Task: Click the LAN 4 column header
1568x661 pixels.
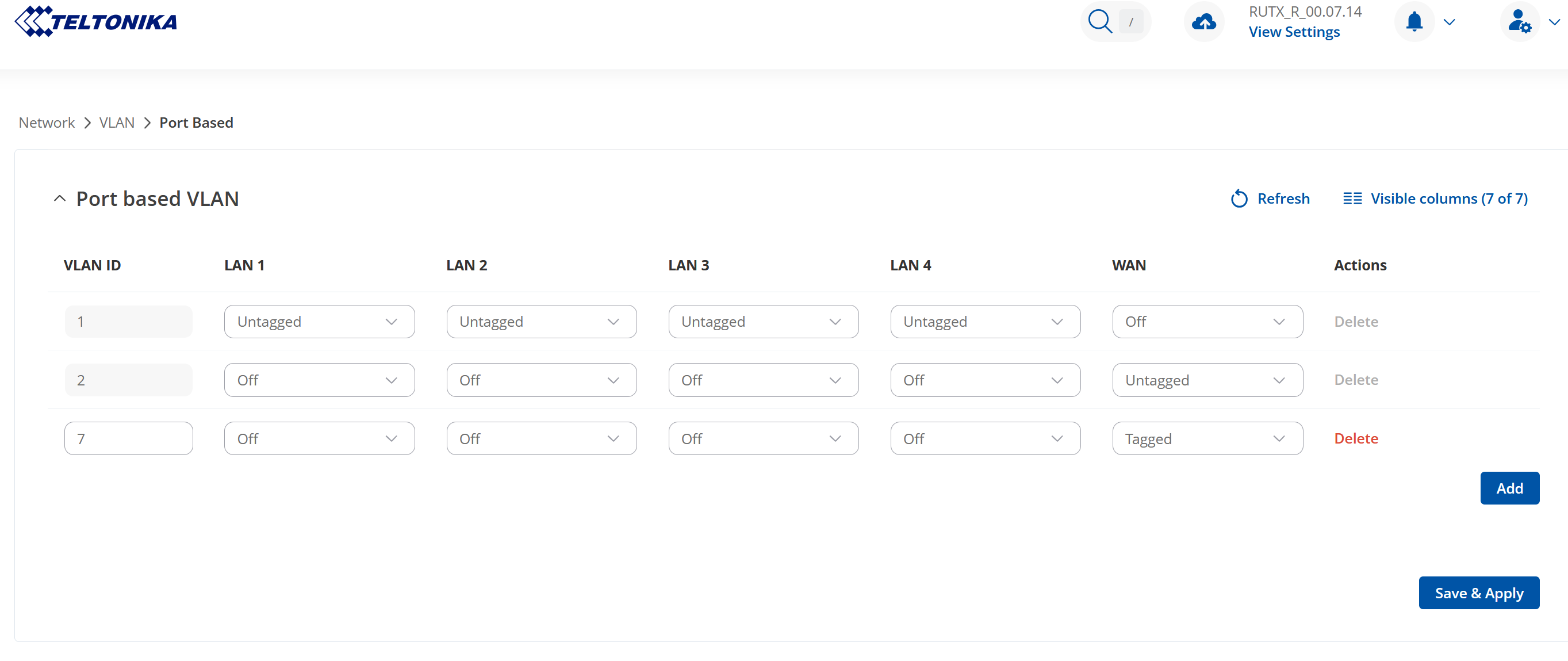Action: click(911, 265)
